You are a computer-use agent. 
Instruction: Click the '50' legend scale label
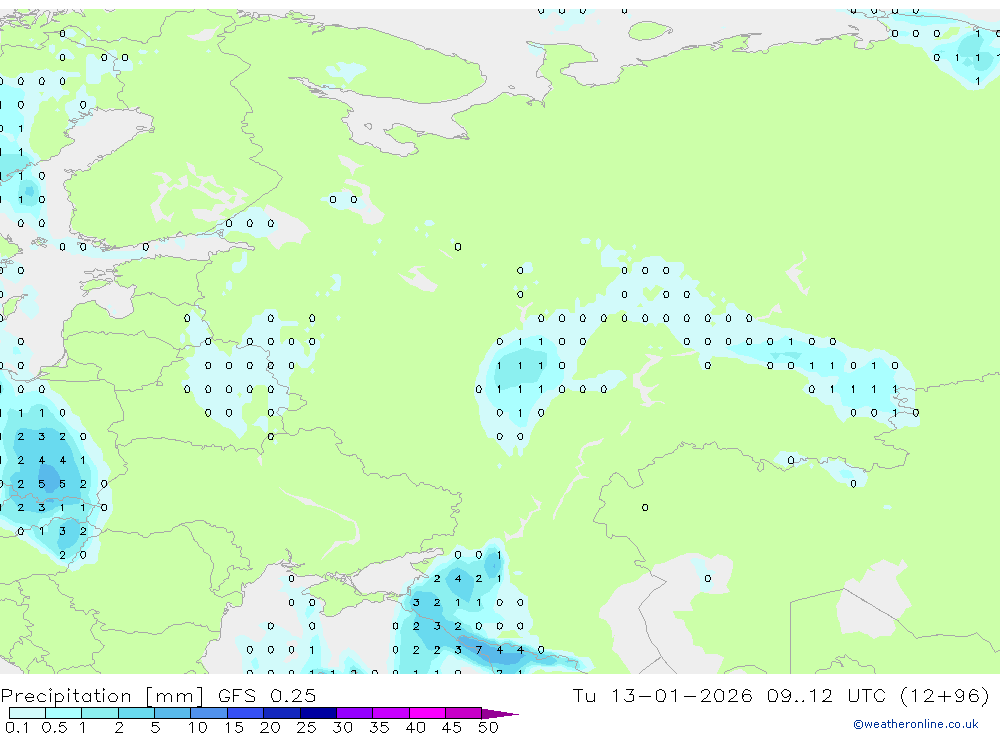pos(488,727)
